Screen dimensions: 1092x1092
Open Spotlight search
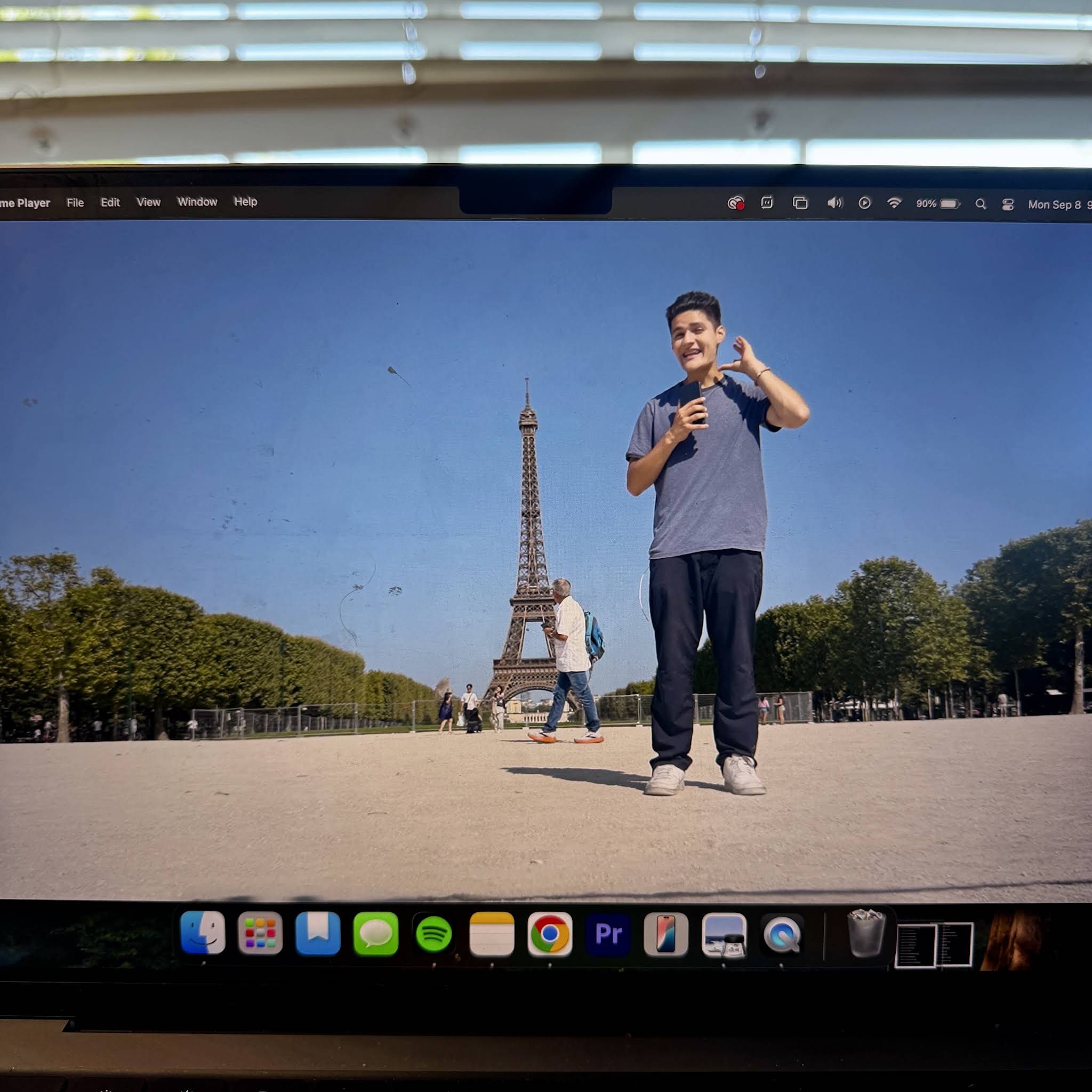pyautogui.click(x=981, y=204)
